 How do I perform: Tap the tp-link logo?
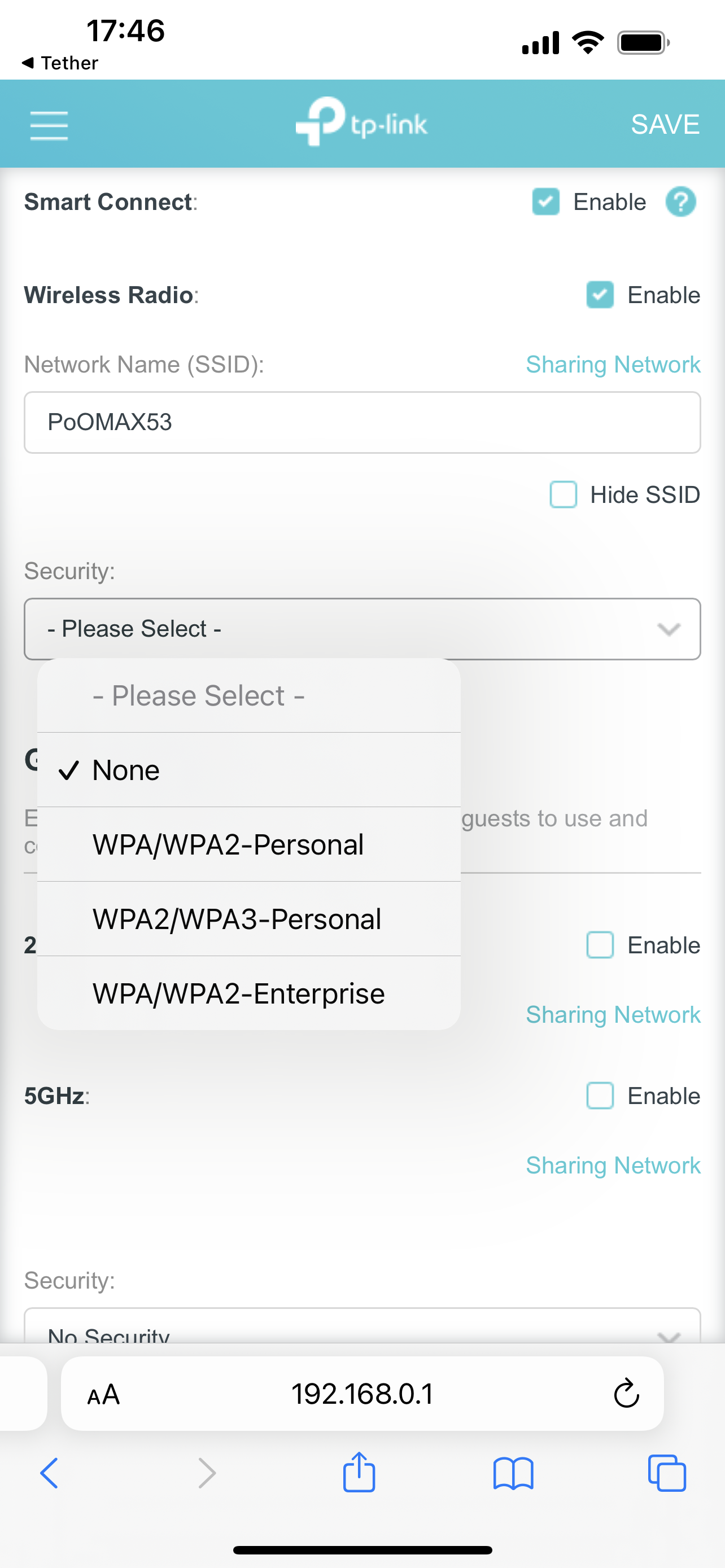click(x=361, y=122)
